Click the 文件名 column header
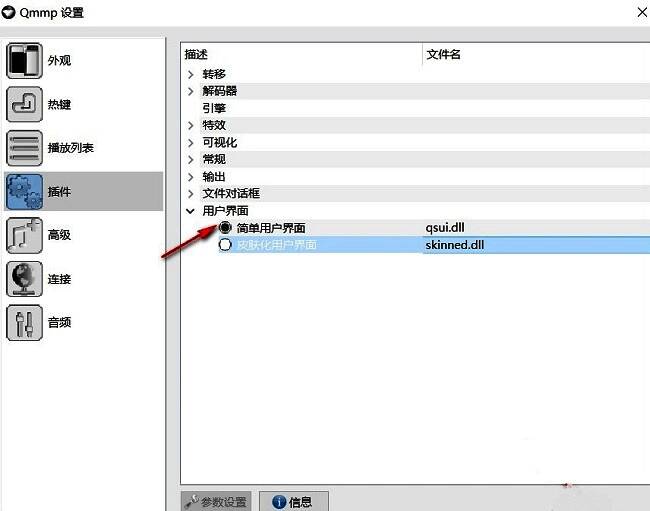This screenshot has width=650, height=511. coord(536,54)
